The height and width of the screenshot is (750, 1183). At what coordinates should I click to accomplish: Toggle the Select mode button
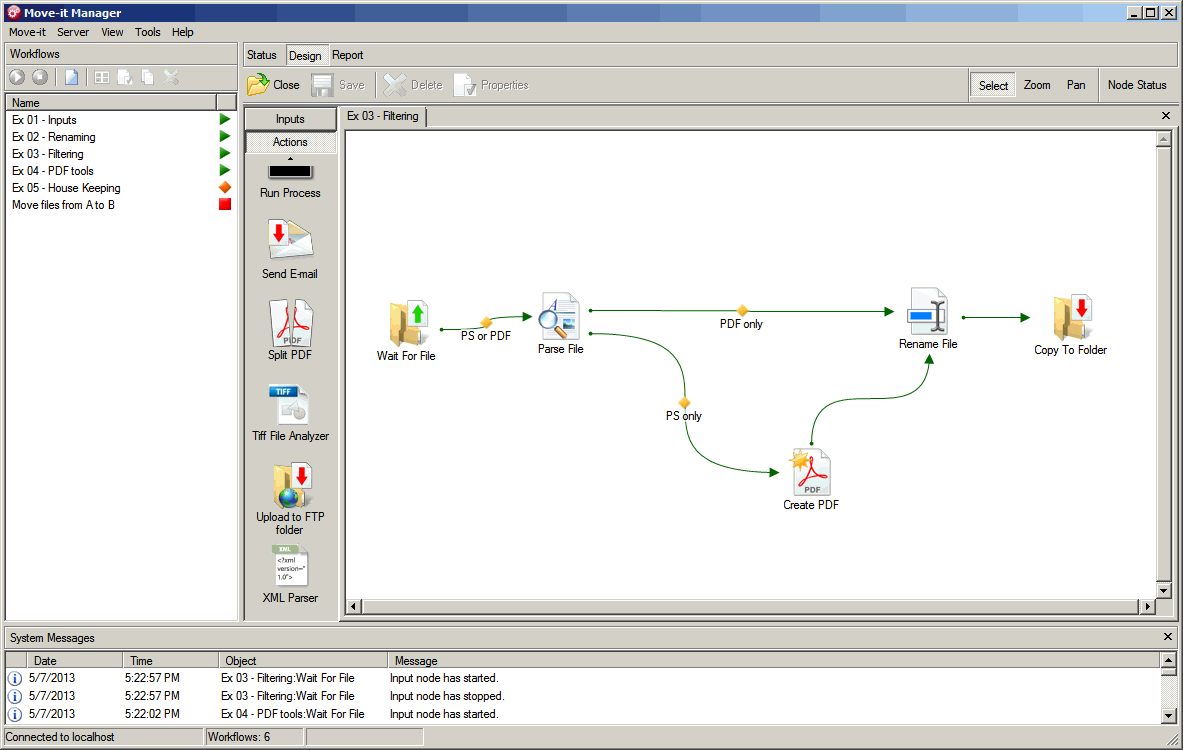coord(993,86)
